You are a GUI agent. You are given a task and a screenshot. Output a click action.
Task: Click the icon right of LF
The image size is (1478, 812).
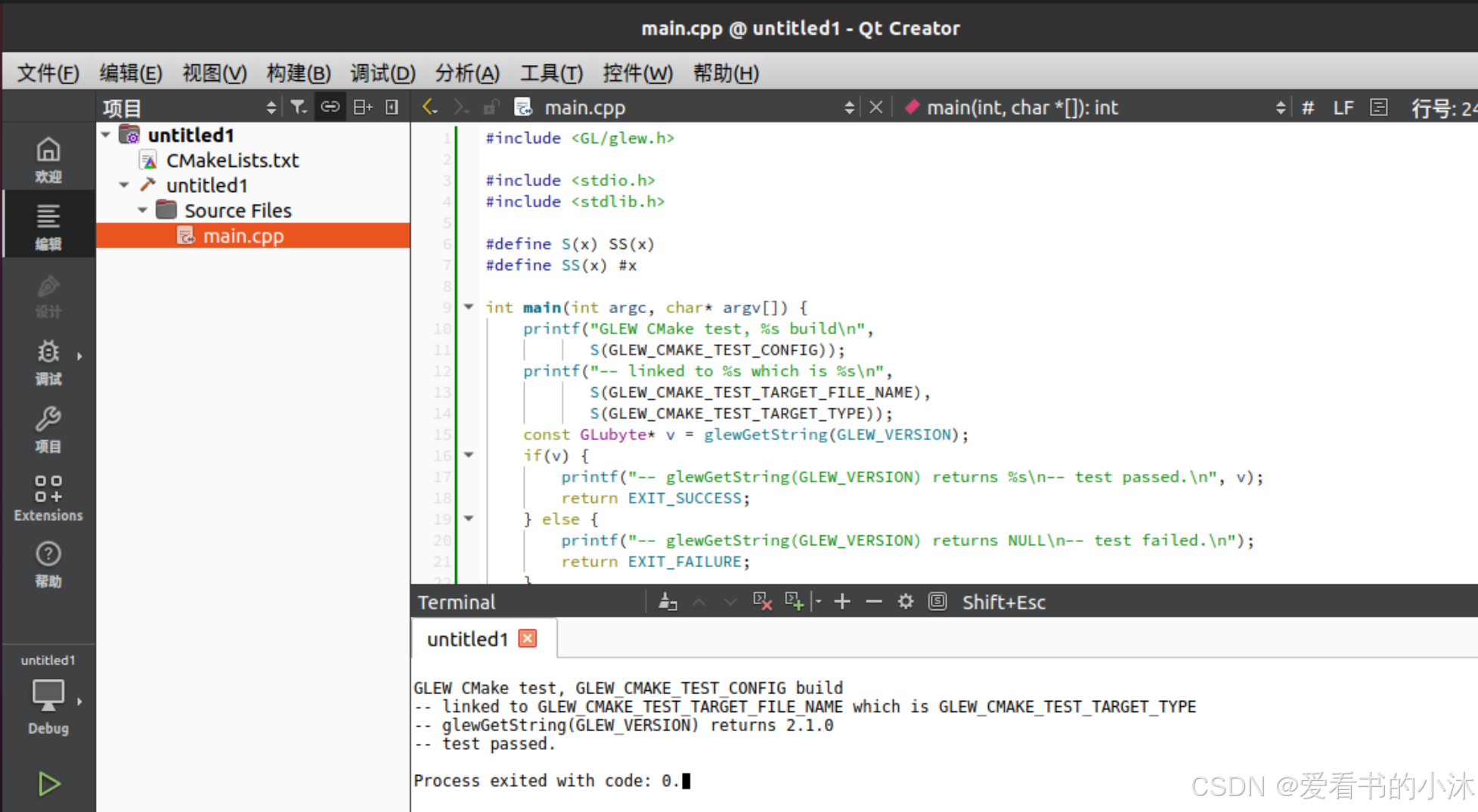(1379, 107)
